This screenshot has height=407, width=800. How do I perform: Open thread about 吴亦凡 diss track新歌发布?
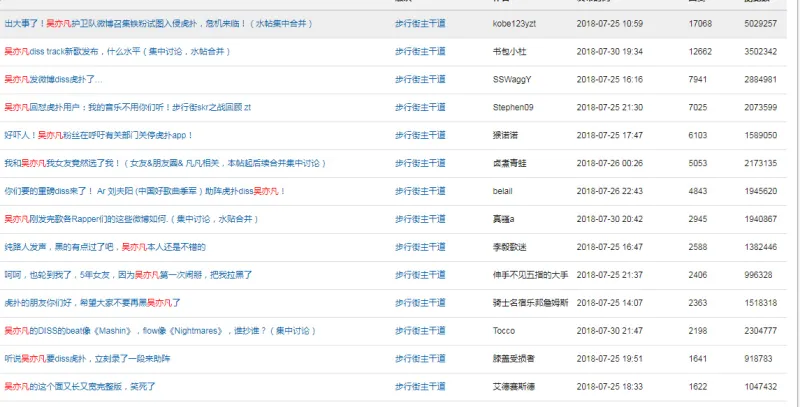(x=120, y=50)
